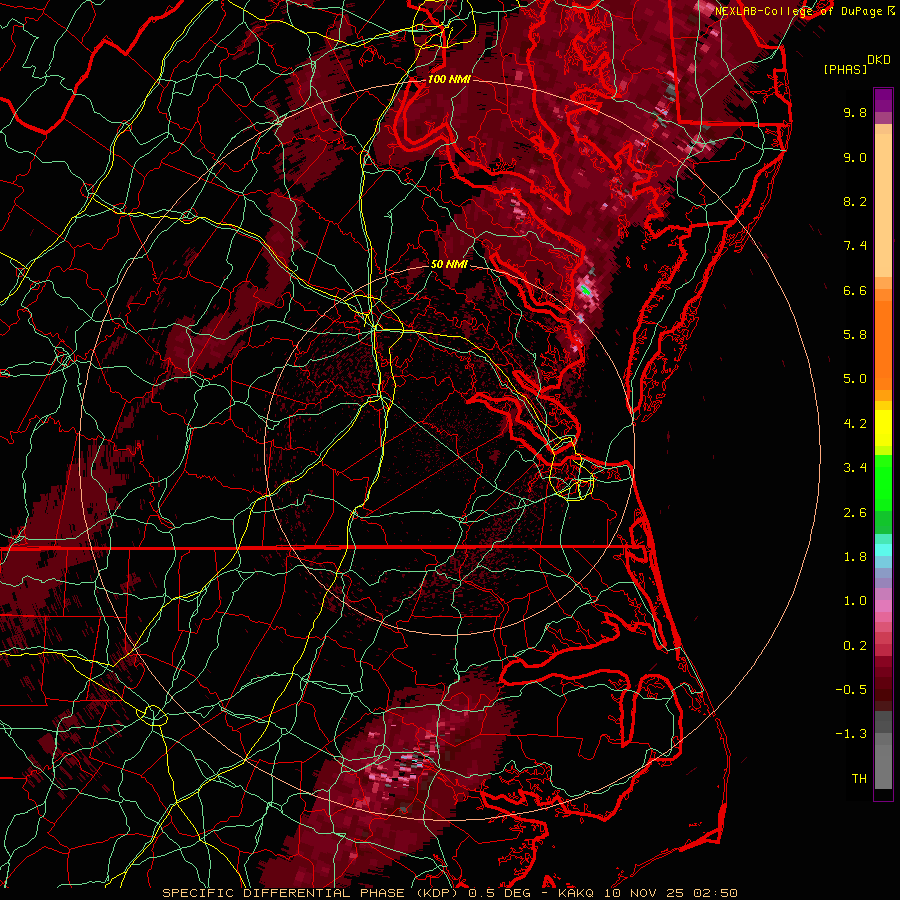Pick the yellow color band in legend

pos(883,428)
